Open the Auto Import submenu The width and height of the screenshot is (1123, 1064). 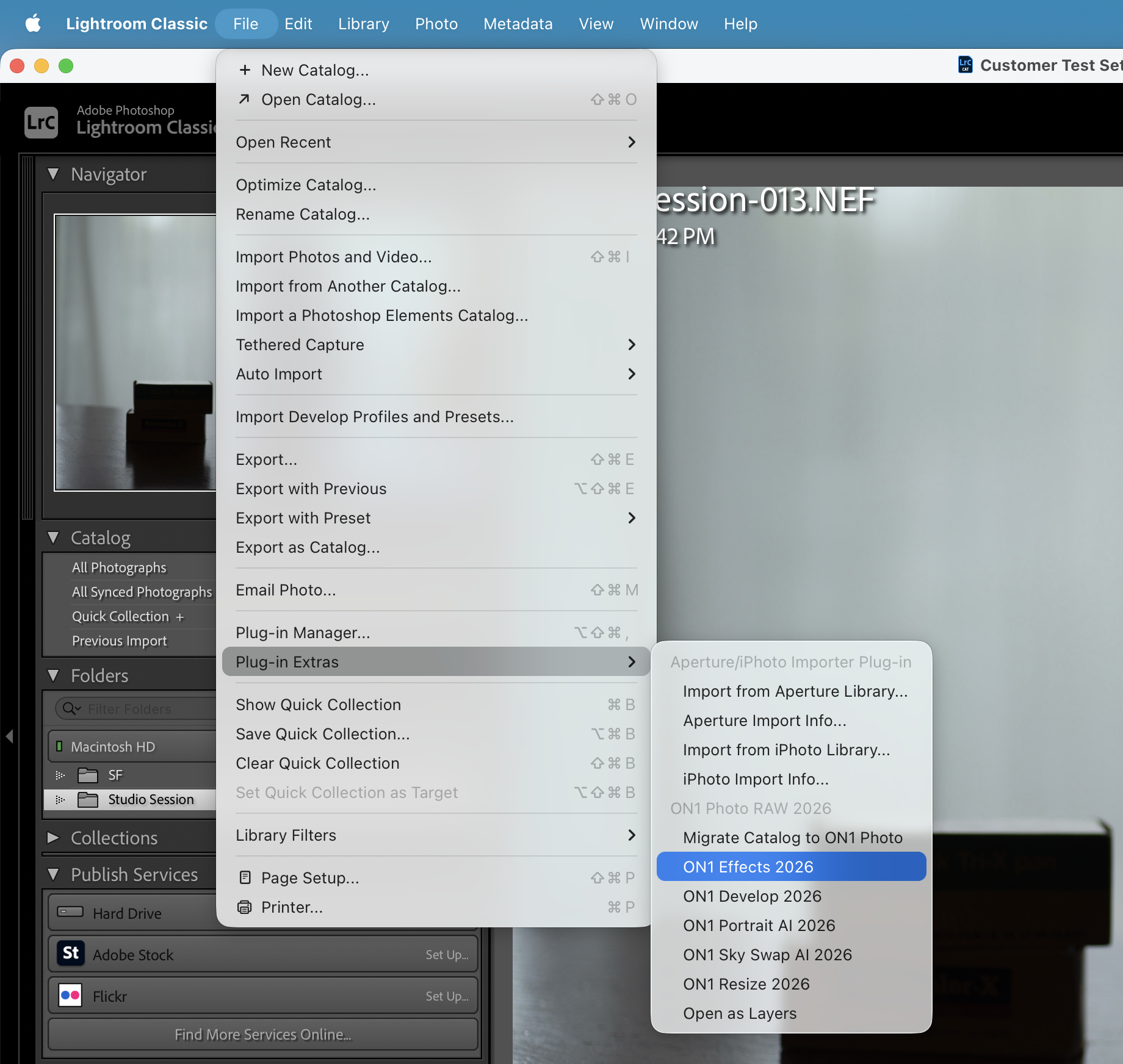coord(436,373)
